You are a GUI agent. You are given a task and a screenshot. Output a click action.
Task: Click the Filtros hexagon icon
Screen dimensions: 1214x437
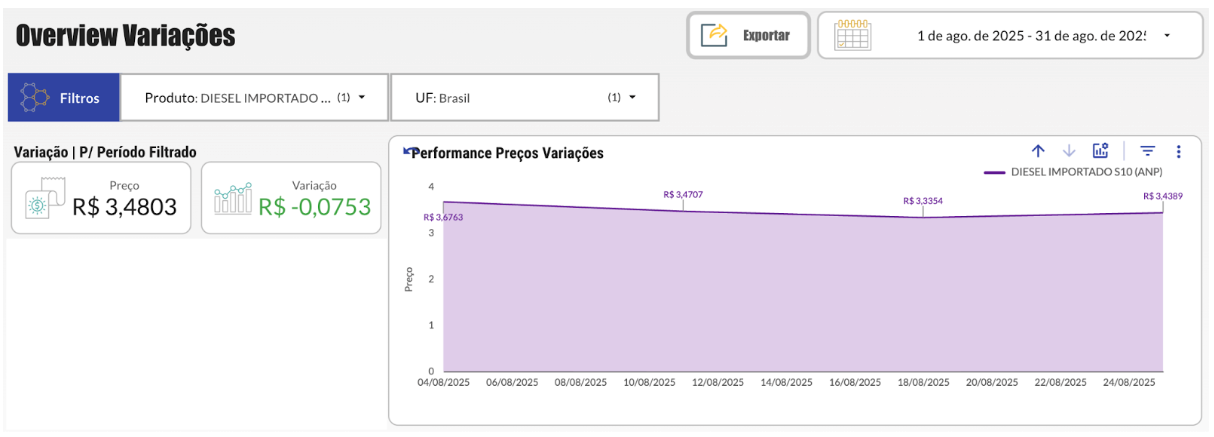pyautogui.click(x=35, y=98)
